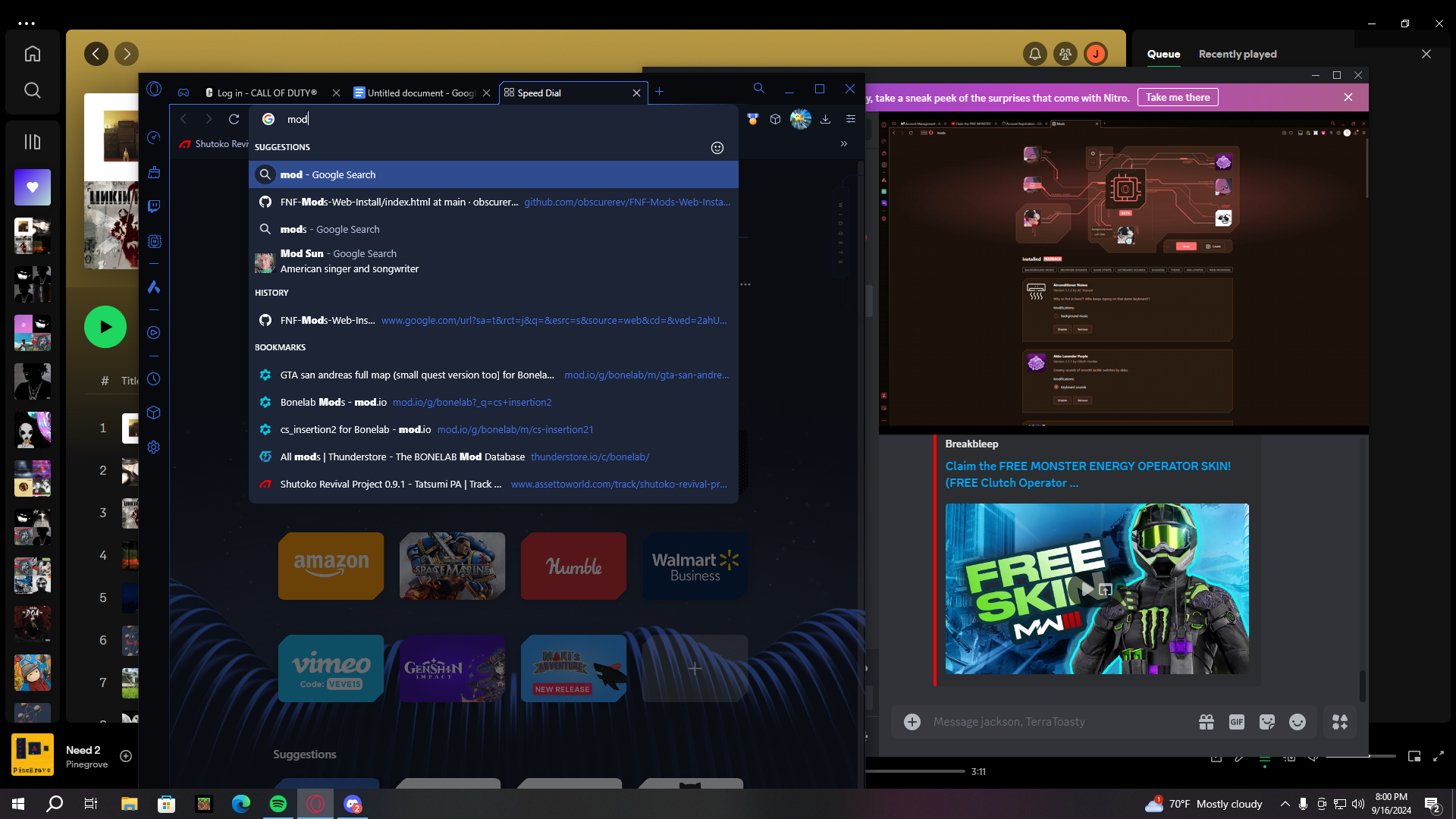Open Twitch in the Opera GX sidebar
This screenshot has height=819, width=1456.
coord(154,206)
